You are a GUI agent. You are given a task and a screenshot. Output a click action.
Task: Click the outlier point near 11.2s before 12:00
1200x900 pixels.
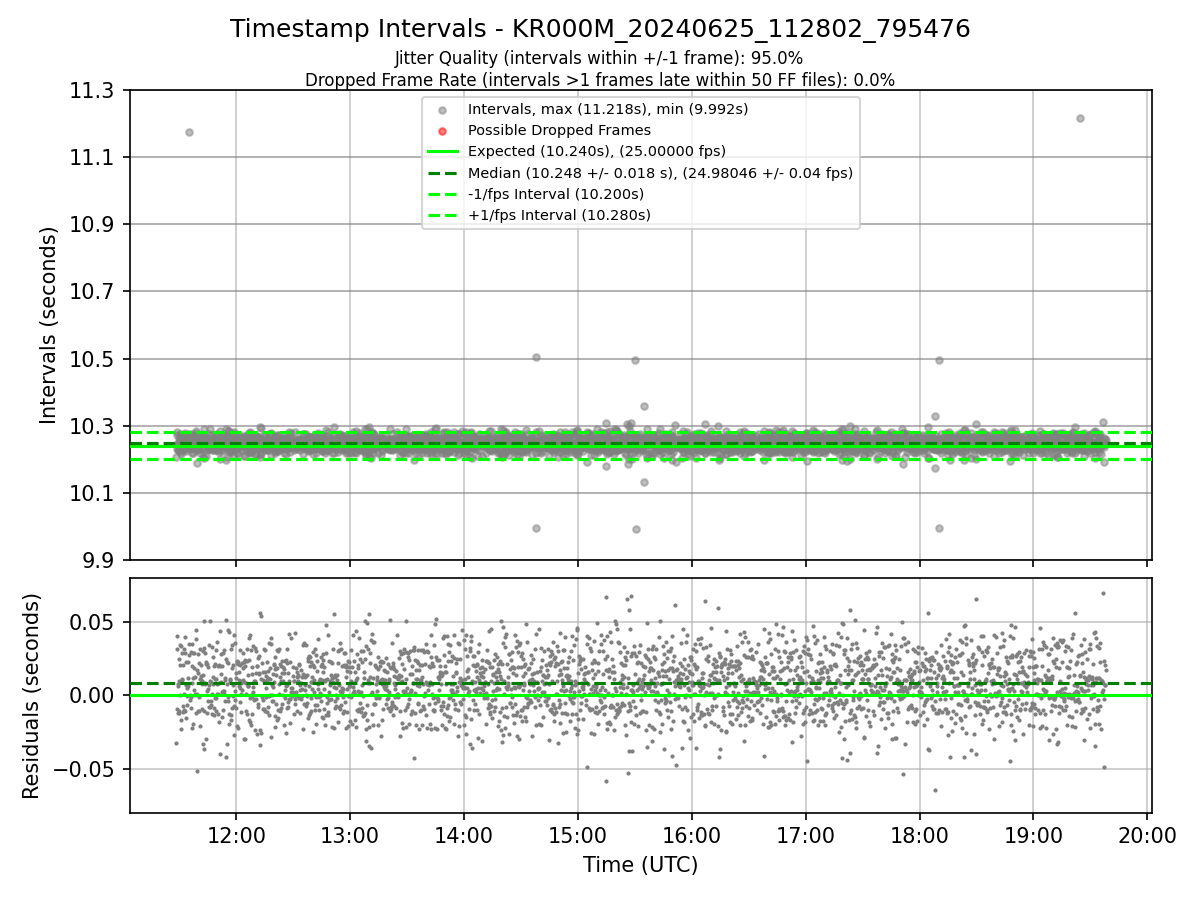pos(189,132)
